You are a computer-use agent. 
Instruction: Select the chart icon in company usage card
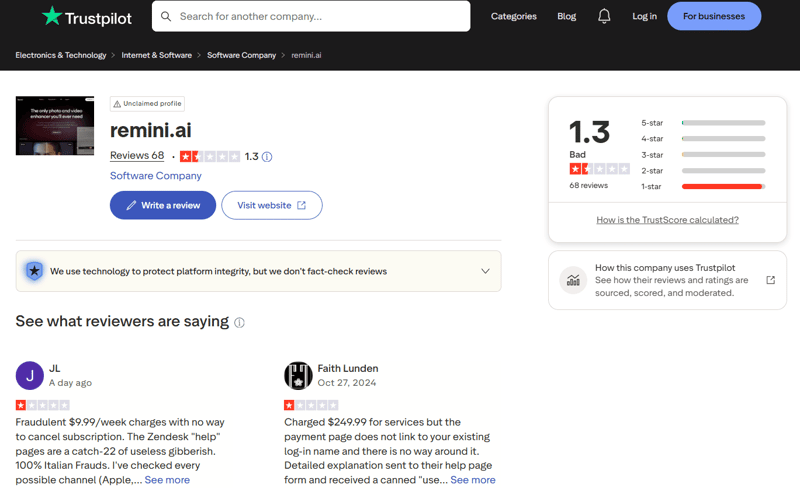pos(573,280)
